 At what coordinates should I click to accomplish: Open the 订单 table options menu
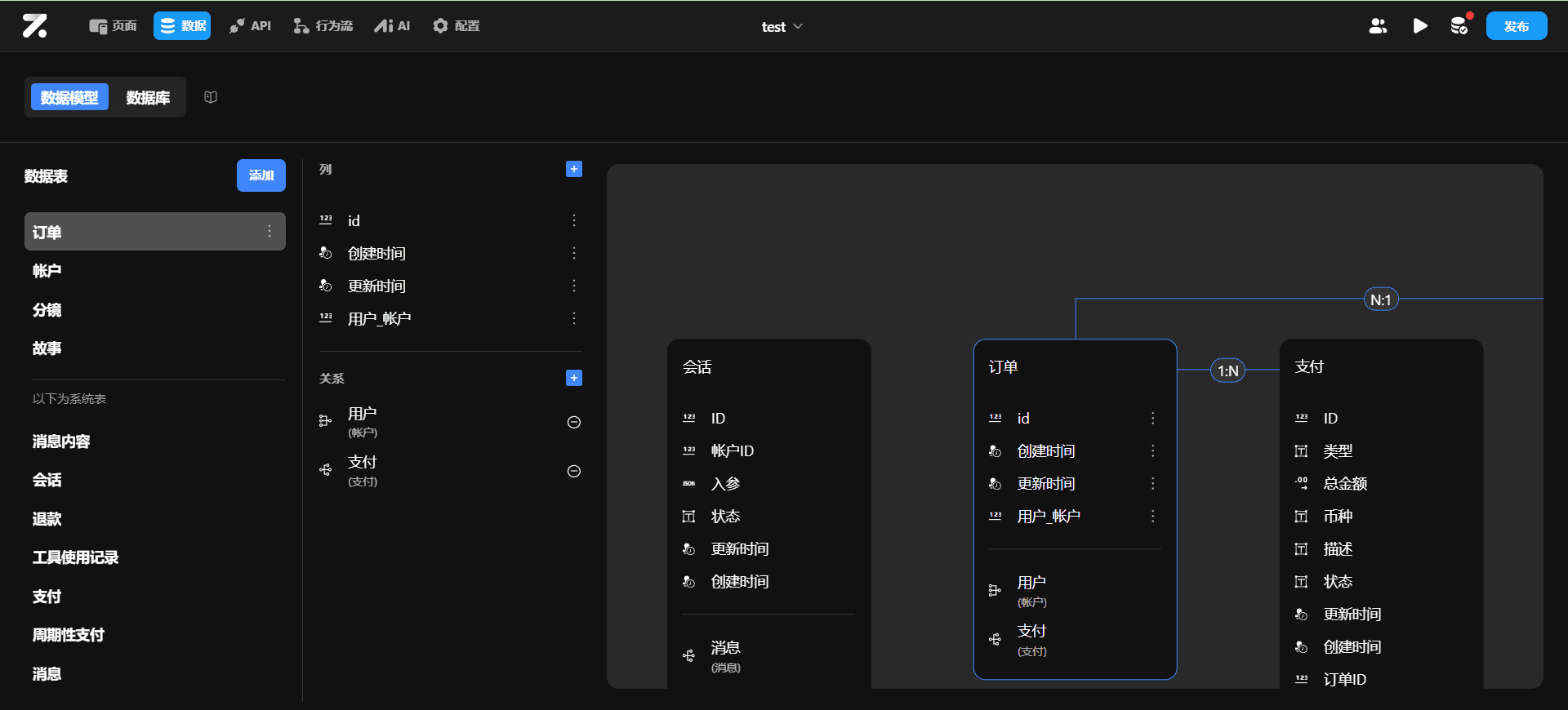point(269,232)
